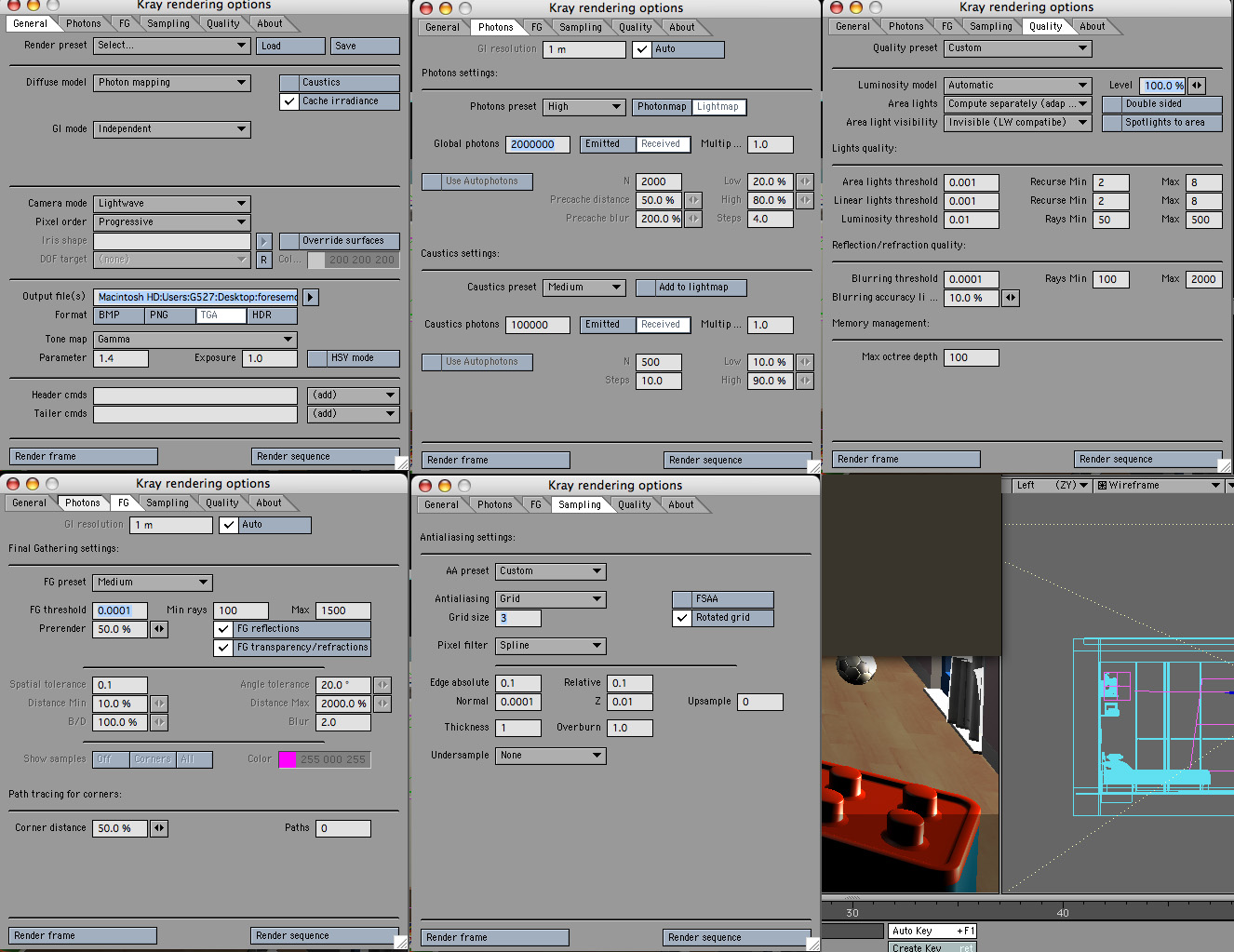The width and height of the screenshot is (1234, 952).
Task: Select the HDR output format
Action: pos(273,315)
